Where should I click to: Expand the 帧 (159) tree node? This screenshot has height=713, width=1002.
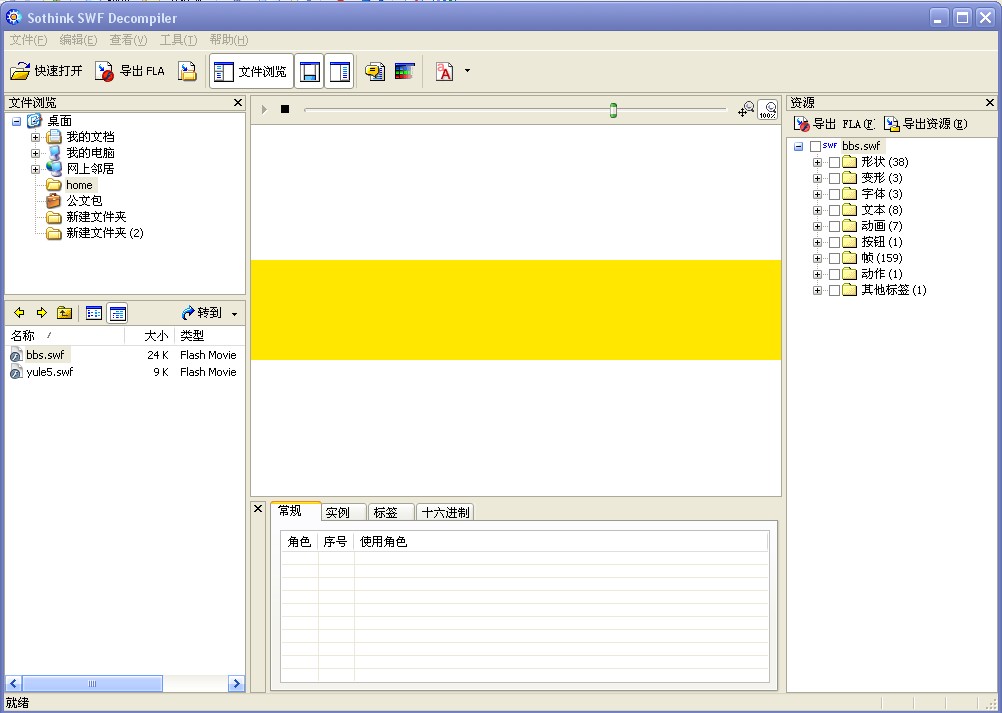817,258
